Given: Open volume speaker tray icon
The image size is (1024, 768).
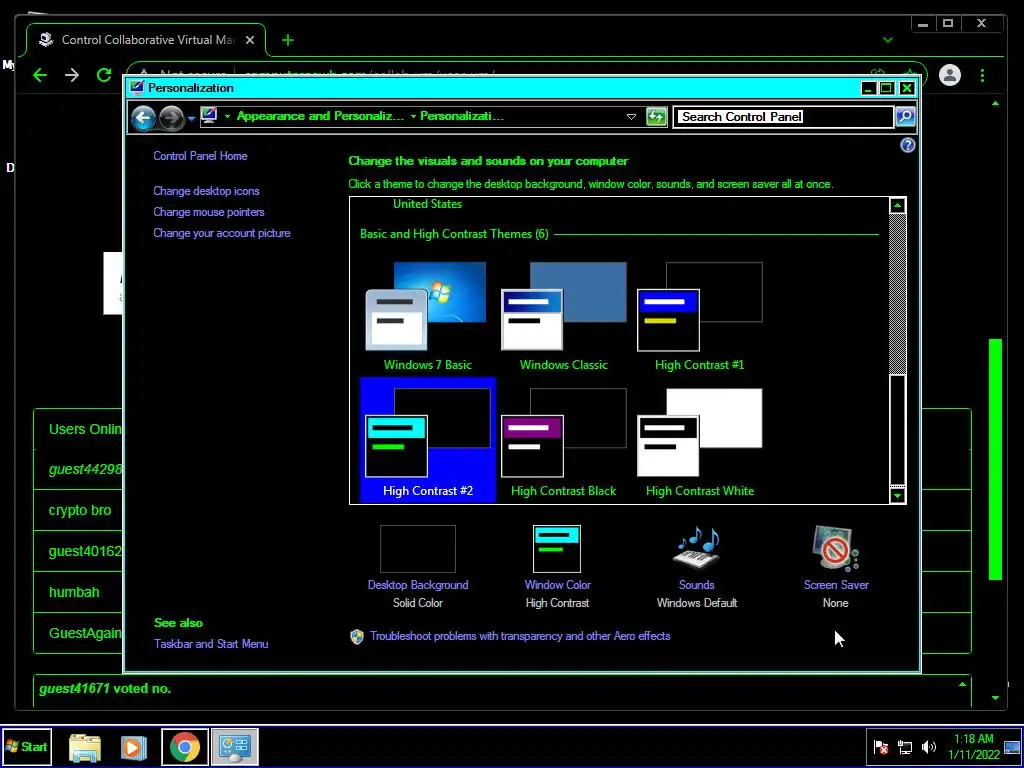Looking at the screenshot, I should pos(929,747).
